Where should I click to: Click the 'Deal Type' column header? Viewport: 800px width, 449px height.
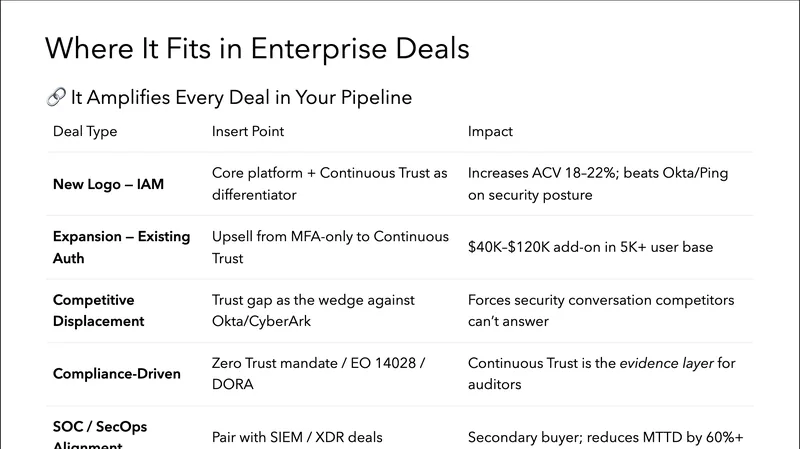pos(85,131)
